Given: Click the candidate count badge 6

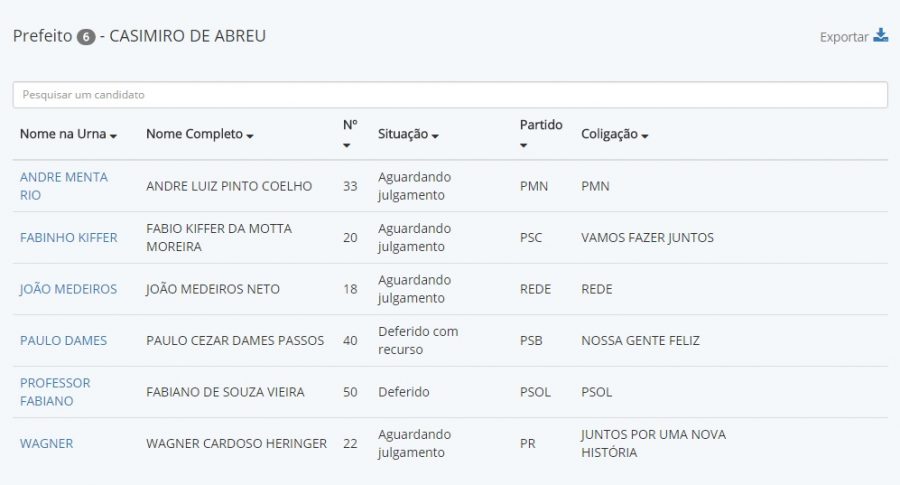Looking at the screenshot, I should point(86,37).
